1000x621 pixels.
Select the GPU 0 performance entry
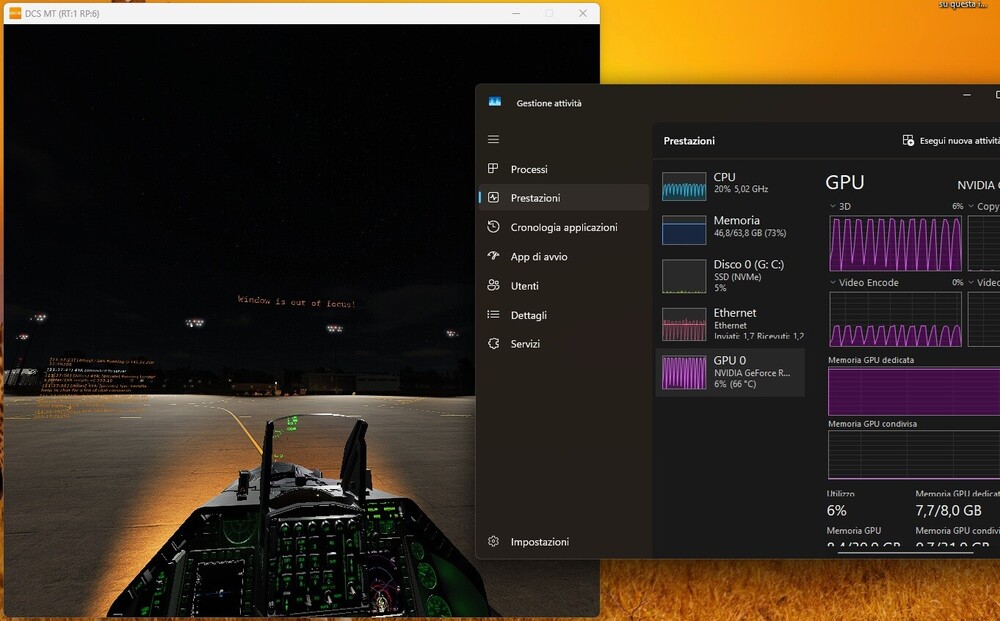(x=730, y=372)
